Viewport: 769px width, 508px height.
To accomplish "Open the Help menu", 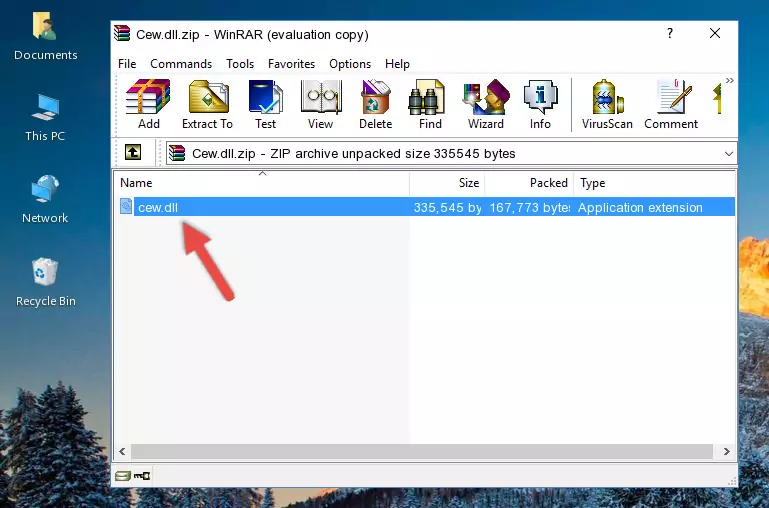I will tap(397, 64).
